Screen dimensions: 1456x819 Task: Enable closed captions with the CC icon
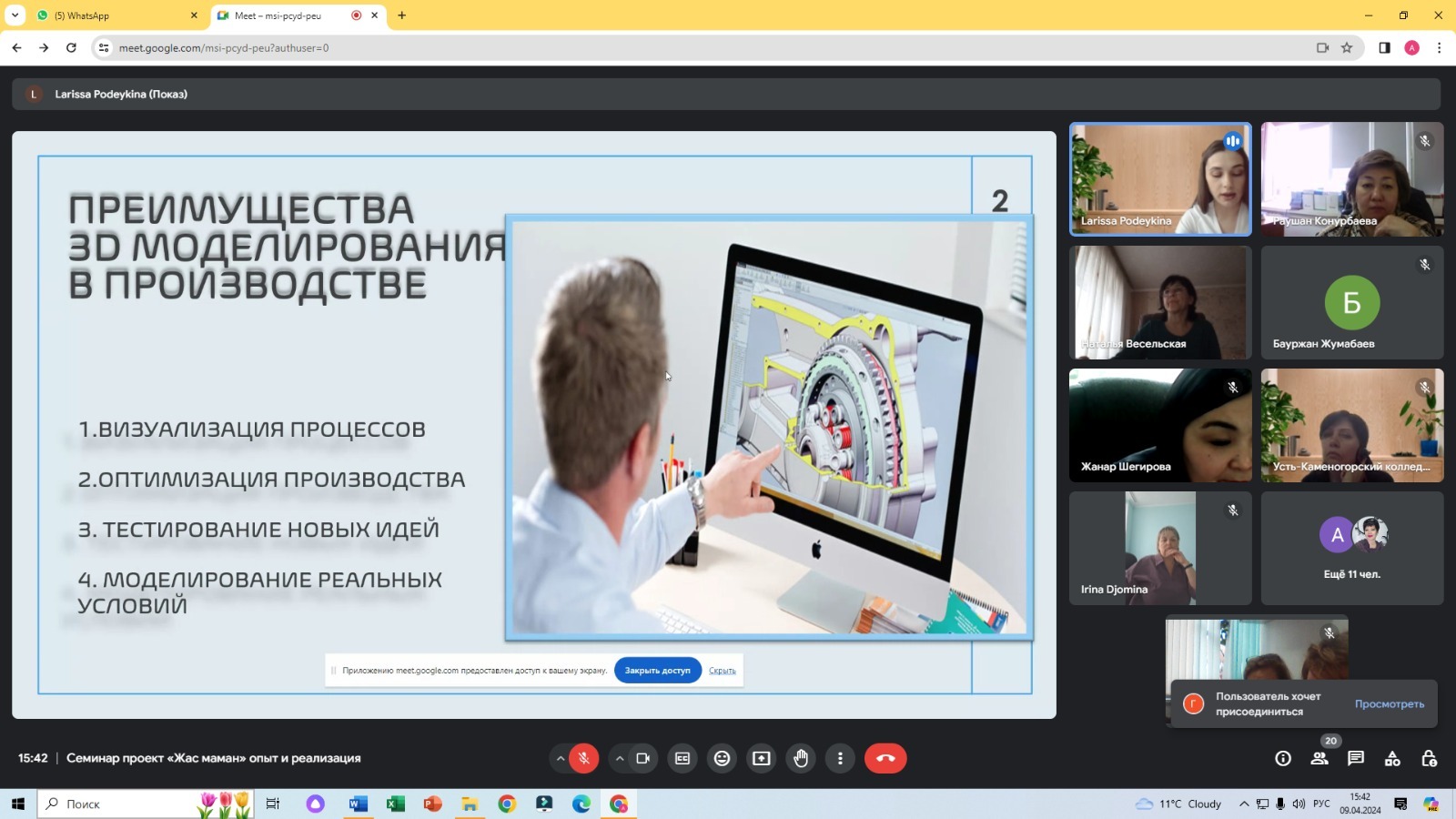pos(682,757)
